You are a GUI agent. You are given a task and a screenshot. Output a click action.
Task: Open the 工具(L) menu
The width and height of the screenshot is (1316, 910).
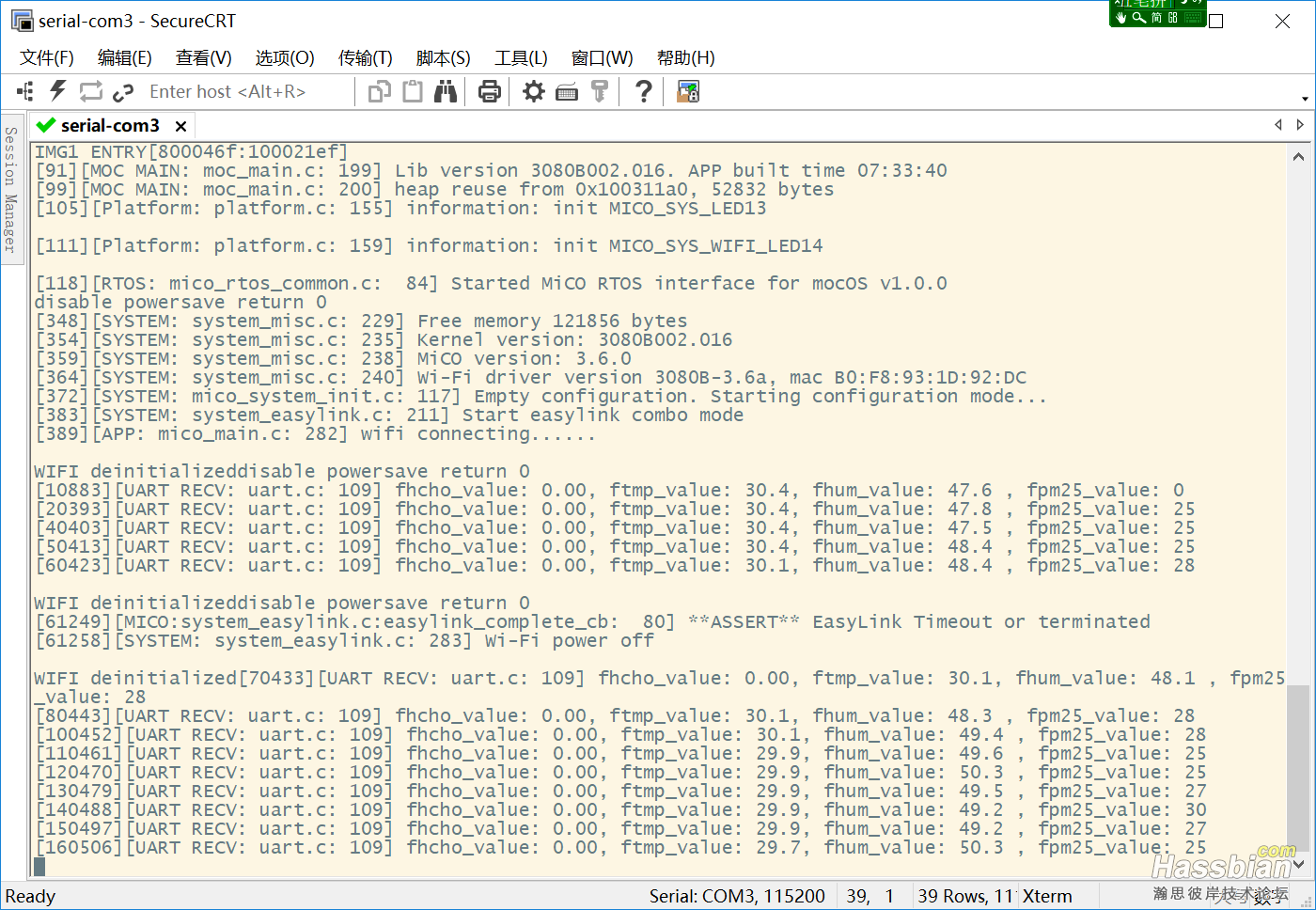coord(522,57)
